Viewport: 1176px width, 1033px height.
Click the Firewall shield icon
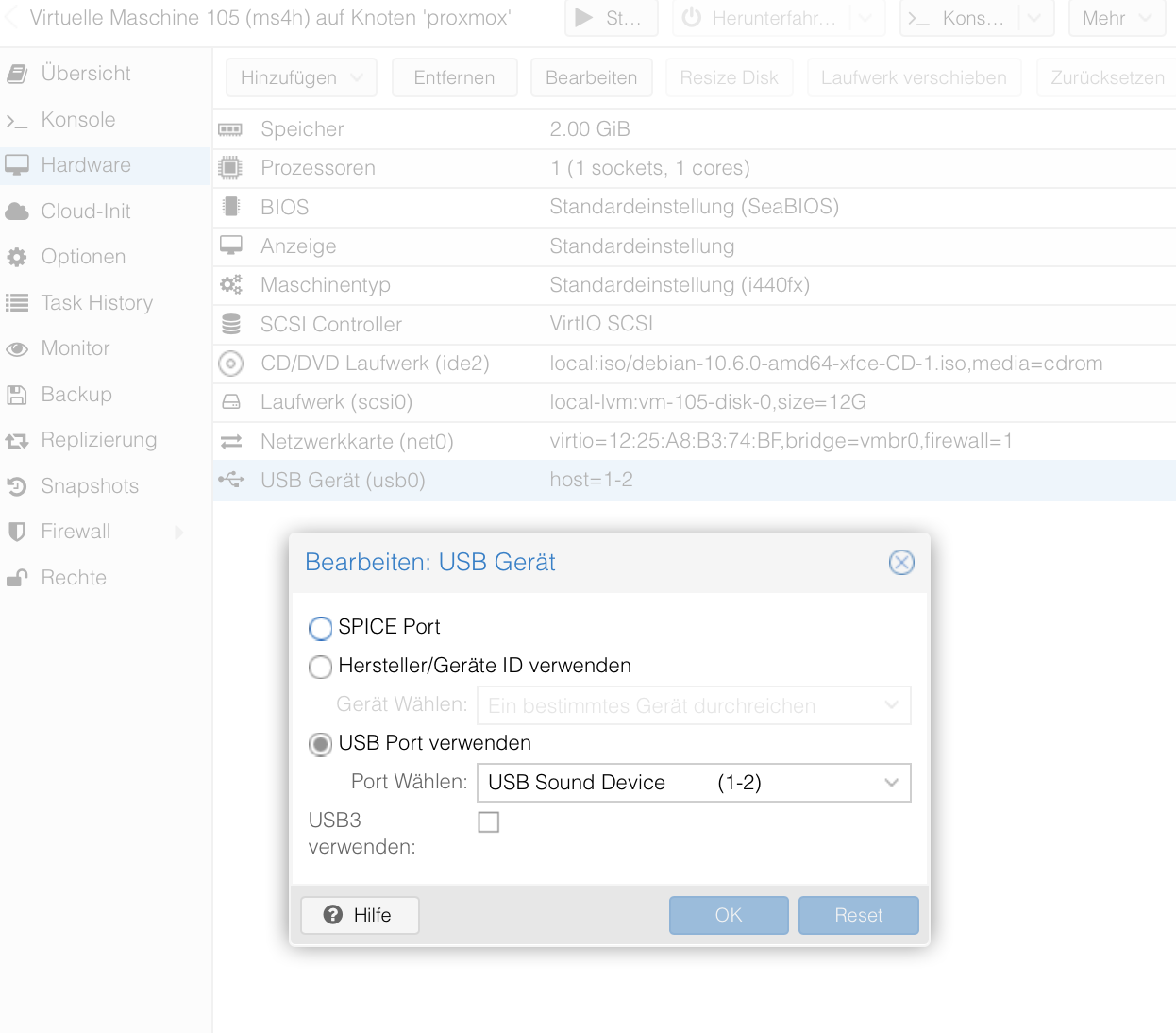[x=17, y=532]
